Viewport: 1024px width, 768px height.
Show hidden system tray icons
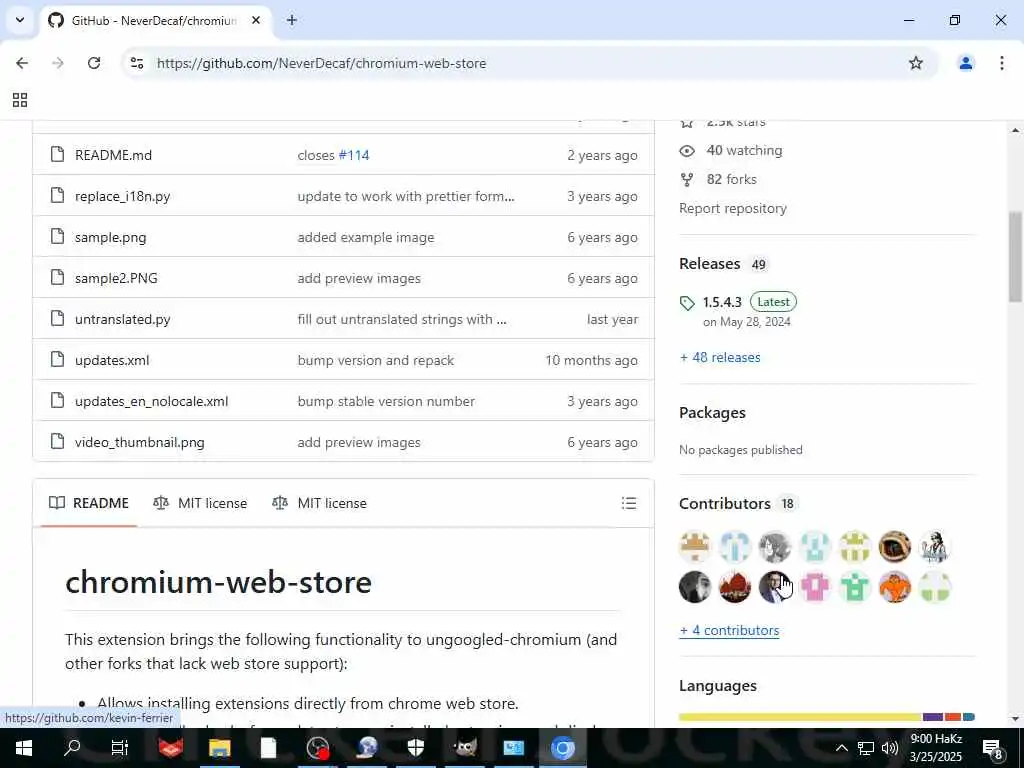tap(842, 748)
